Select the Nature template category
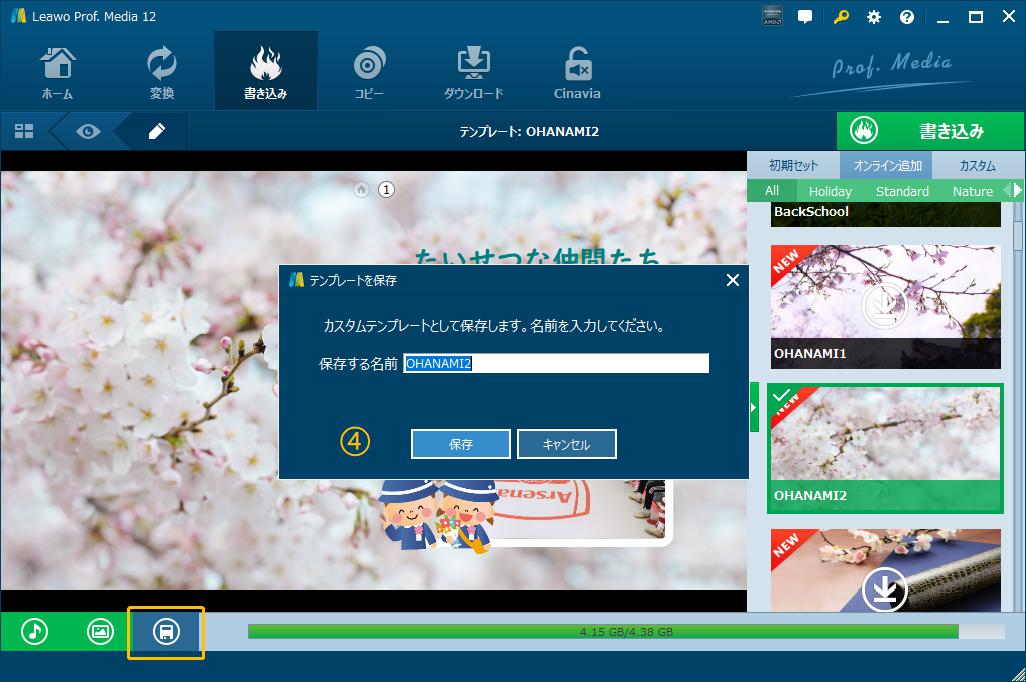1026x682 pixels. point(972,191)
